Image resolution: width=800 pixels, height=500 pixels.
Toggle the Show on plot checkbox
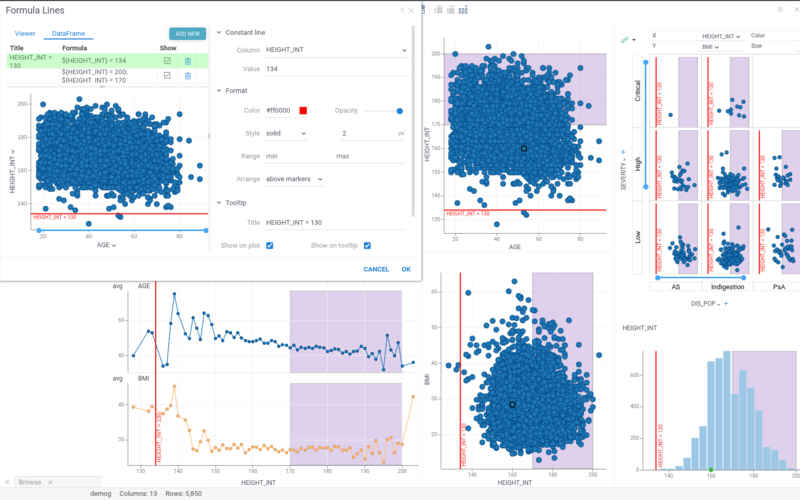pos(269,245)
